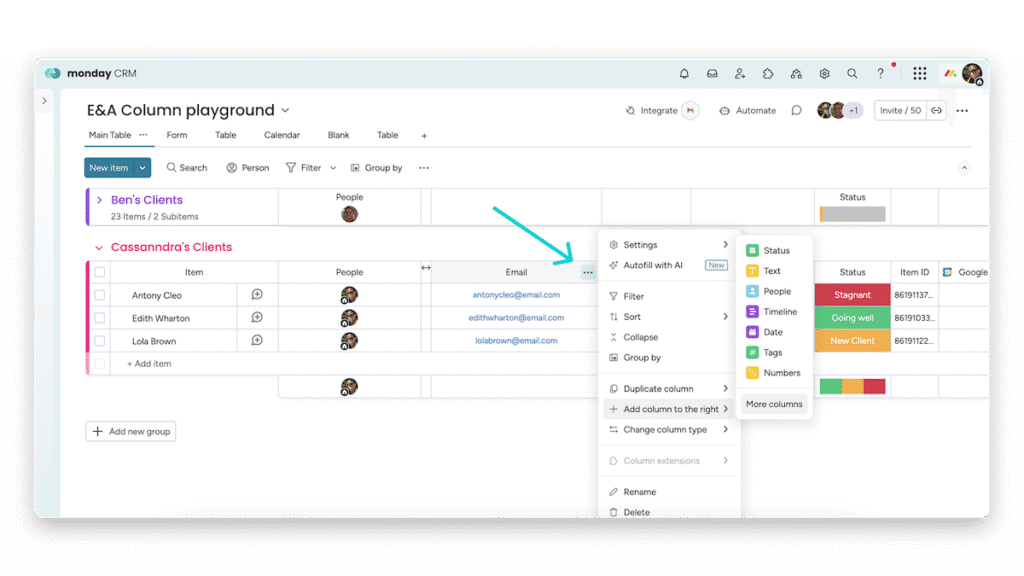Open the apps puzzle piece icon
The image size is (1024, 576).
tap(768, 74)
